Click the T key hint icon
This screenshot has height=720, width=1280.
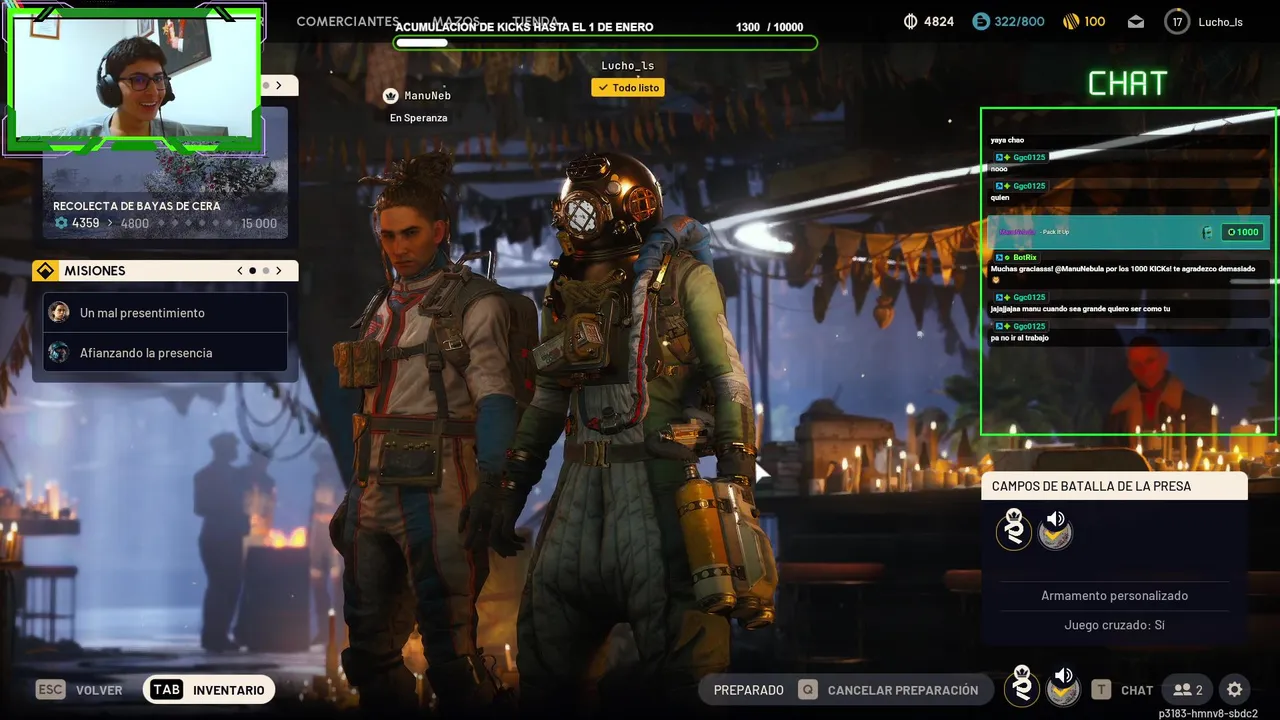click(x=1101, y=690)
